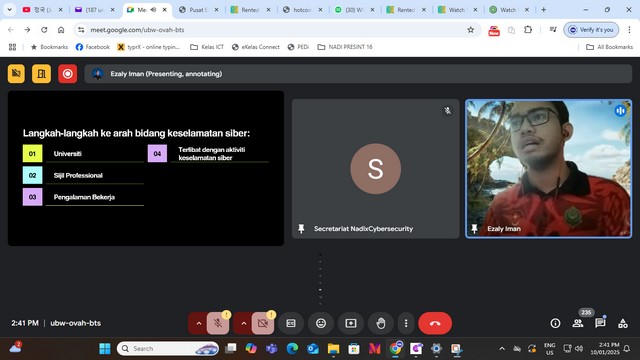The image size is (640, 360).
Task: Go back in browser history
Action: [x=11, y=30]
